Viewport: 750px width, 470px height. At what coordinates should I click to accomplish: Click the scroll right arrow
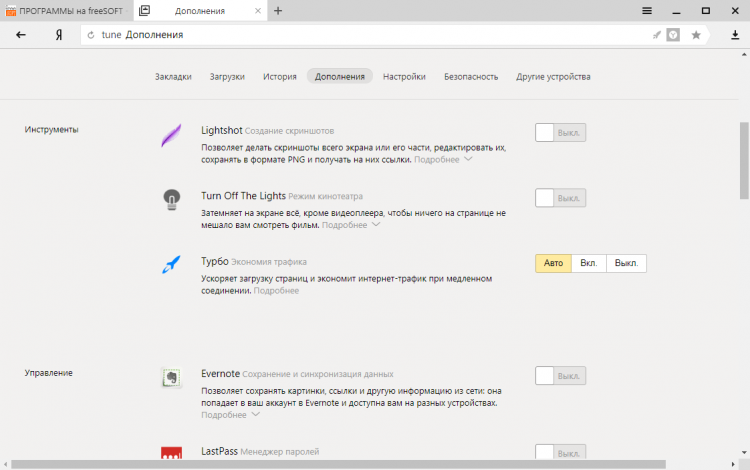click(733, 464)
